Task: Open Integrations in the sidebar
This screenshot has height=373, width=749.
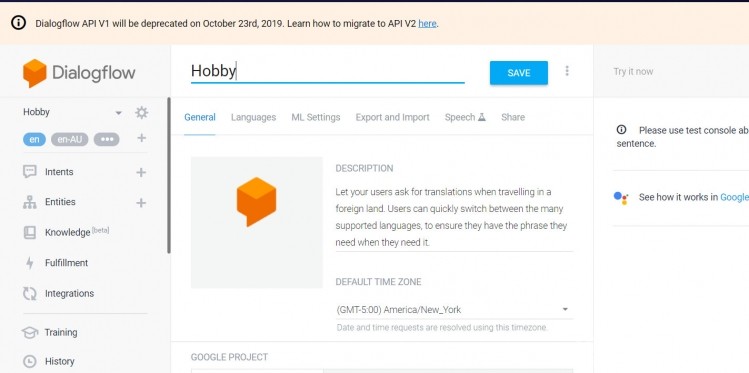Action: pos(69,294)
